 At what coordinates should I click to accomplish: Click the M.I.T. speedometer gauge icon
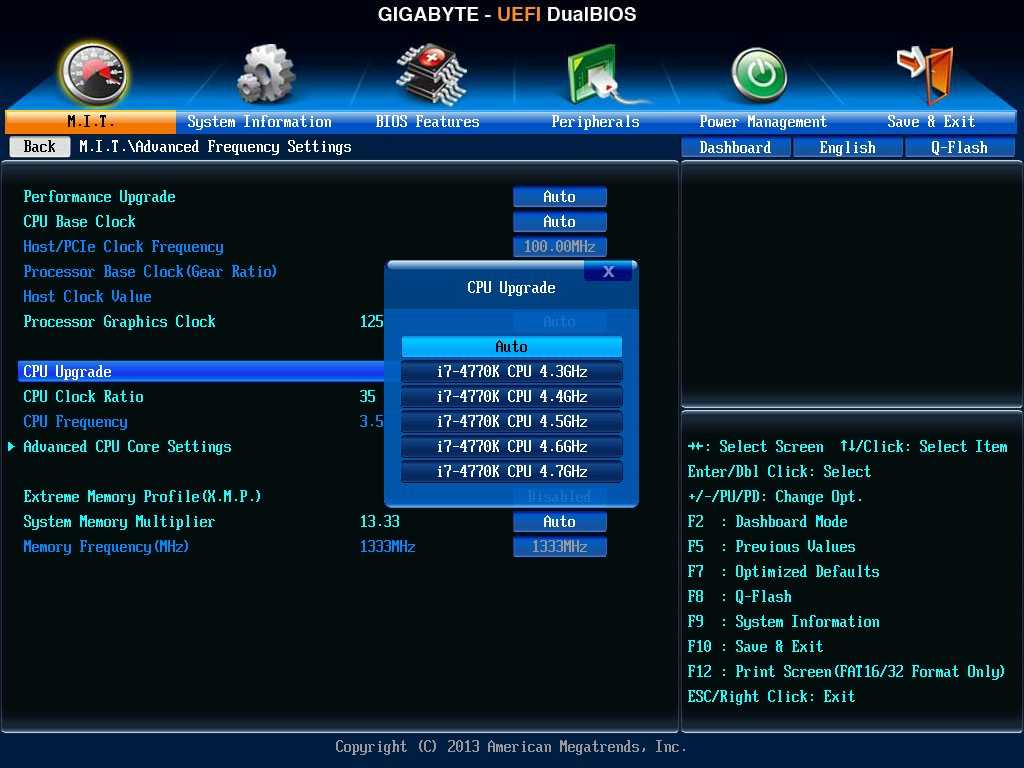pos(94,73)
